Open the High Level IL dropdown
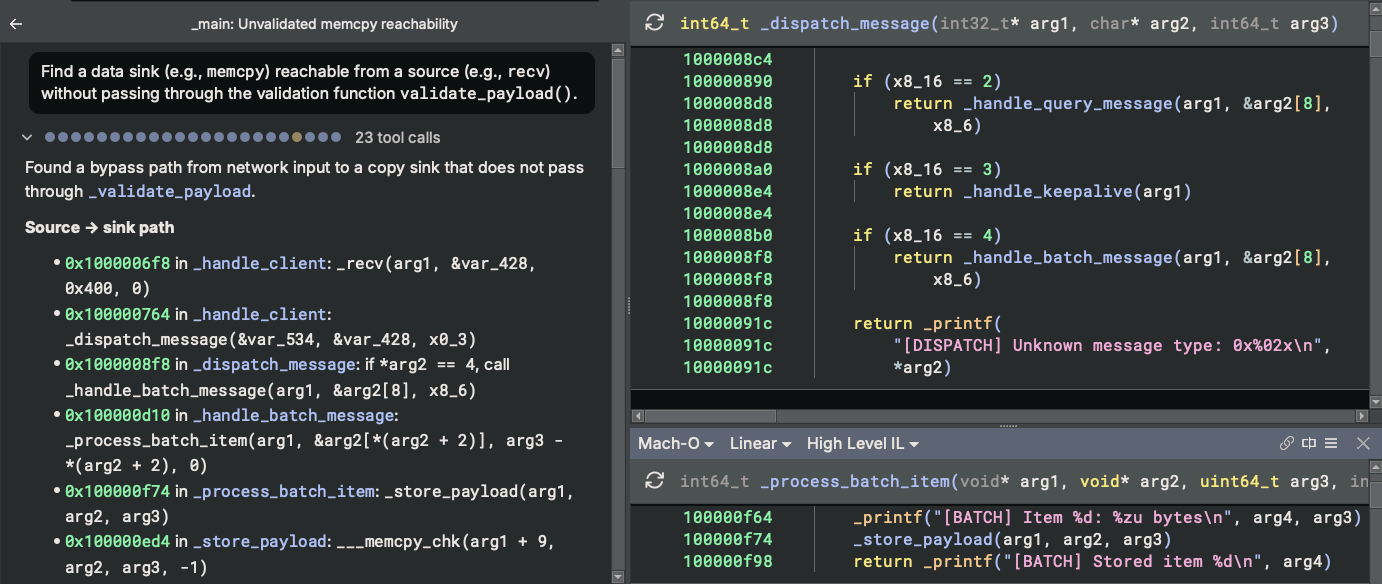 863,443
